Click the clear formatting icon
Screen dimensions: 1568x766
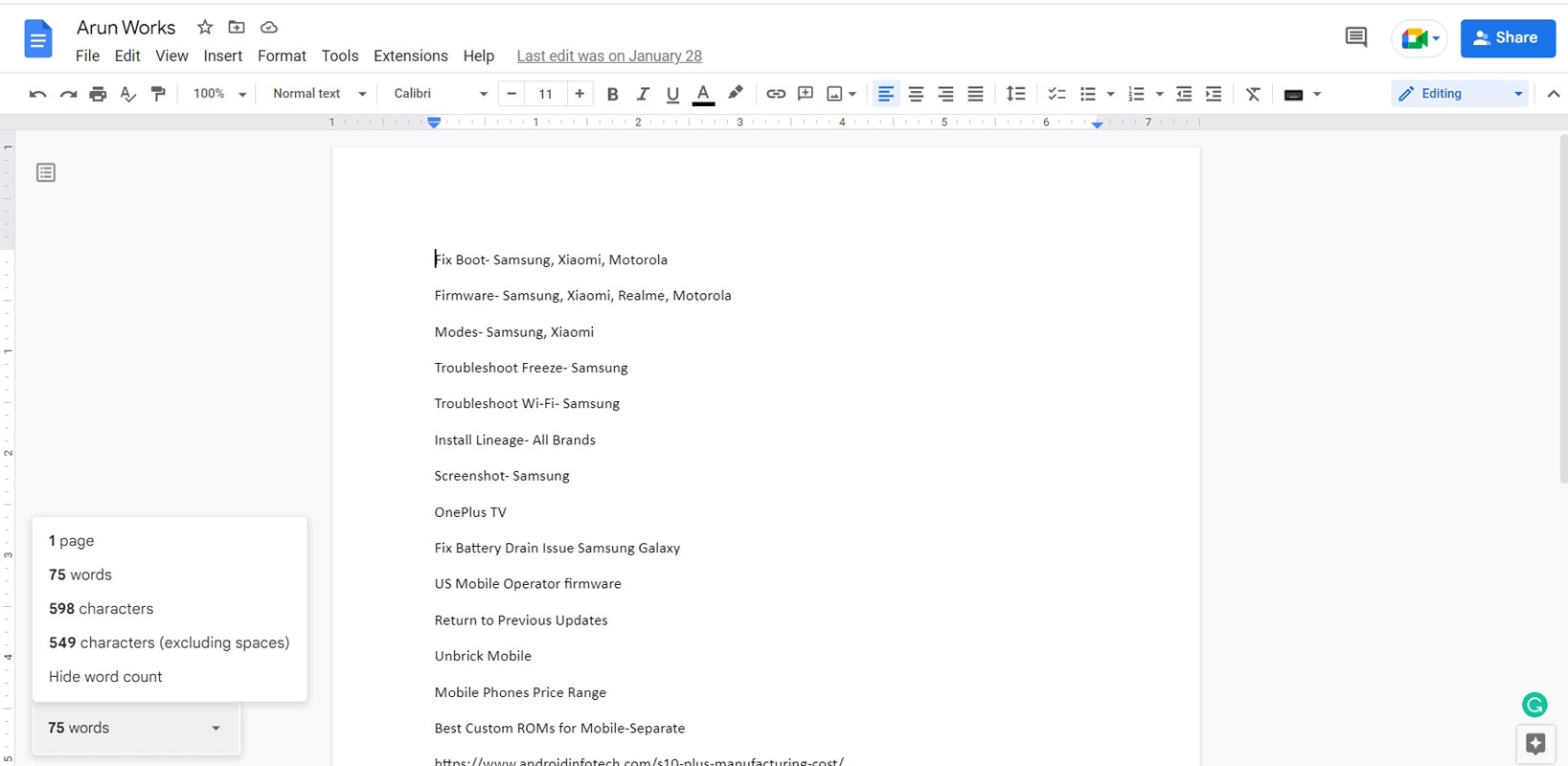(1253, 94)
